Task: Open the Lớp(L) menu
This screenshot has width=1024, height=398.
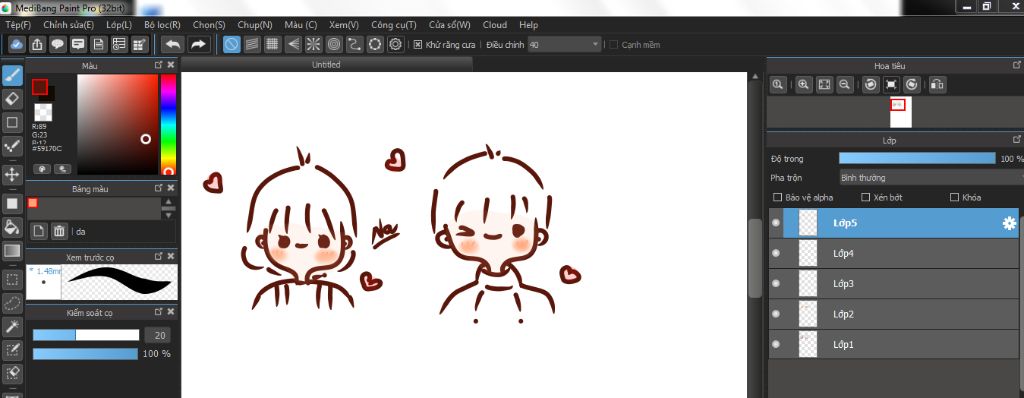Action: (119, 25)
